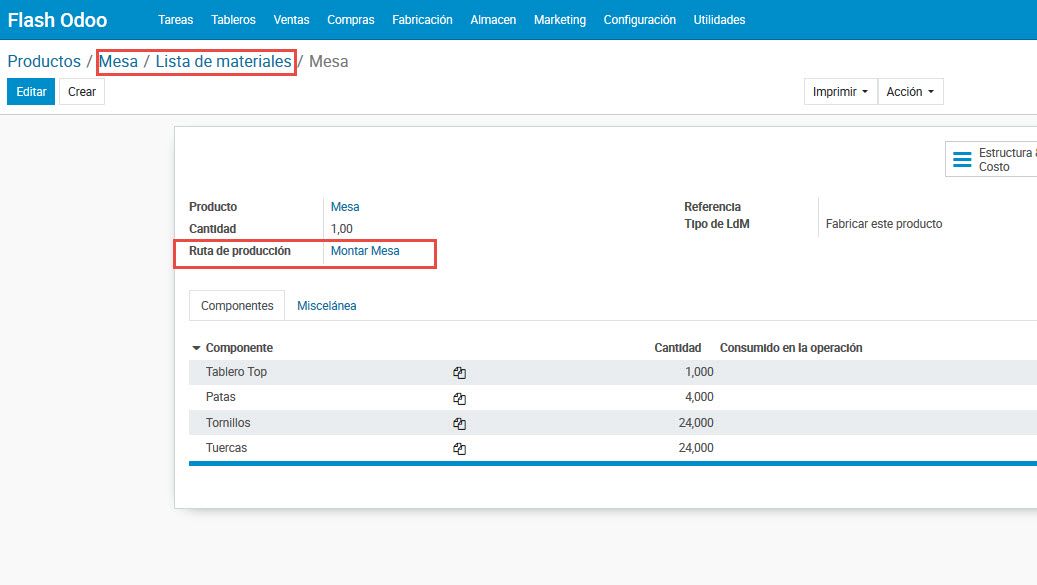Collapse the Componente column sort arrow
Viewport: 1037px width, 585px height.
click(196, 348)
